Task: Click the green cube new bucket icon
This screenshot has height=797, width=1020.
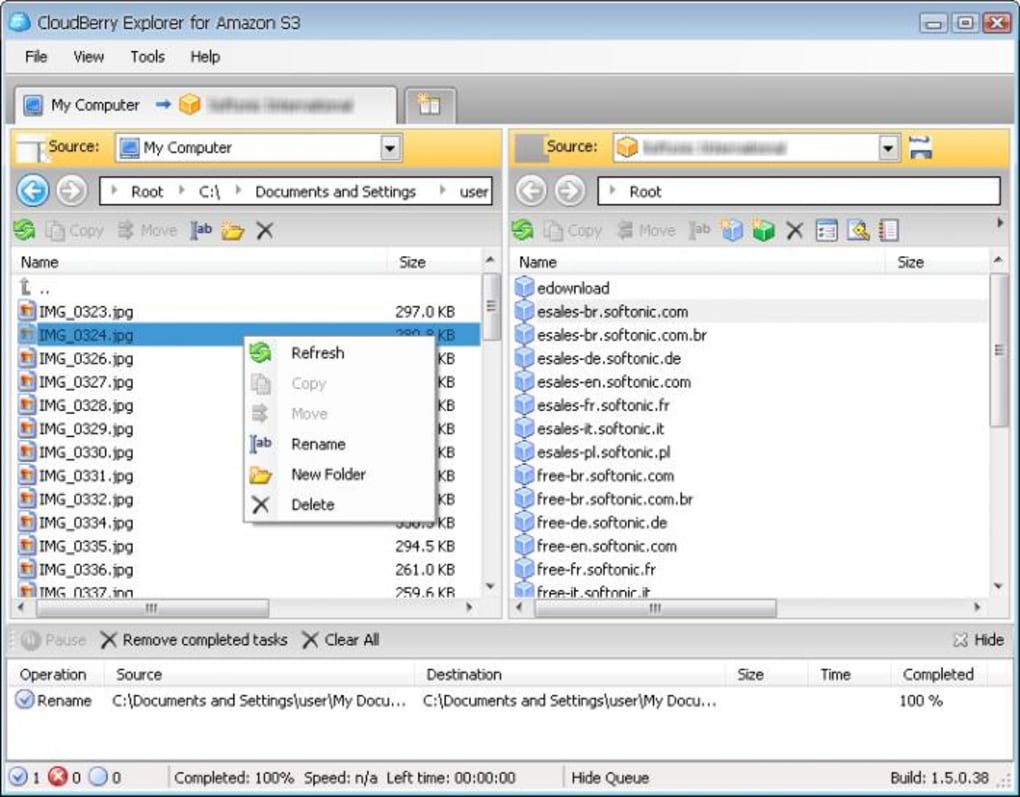Action: tap(763, 230)
